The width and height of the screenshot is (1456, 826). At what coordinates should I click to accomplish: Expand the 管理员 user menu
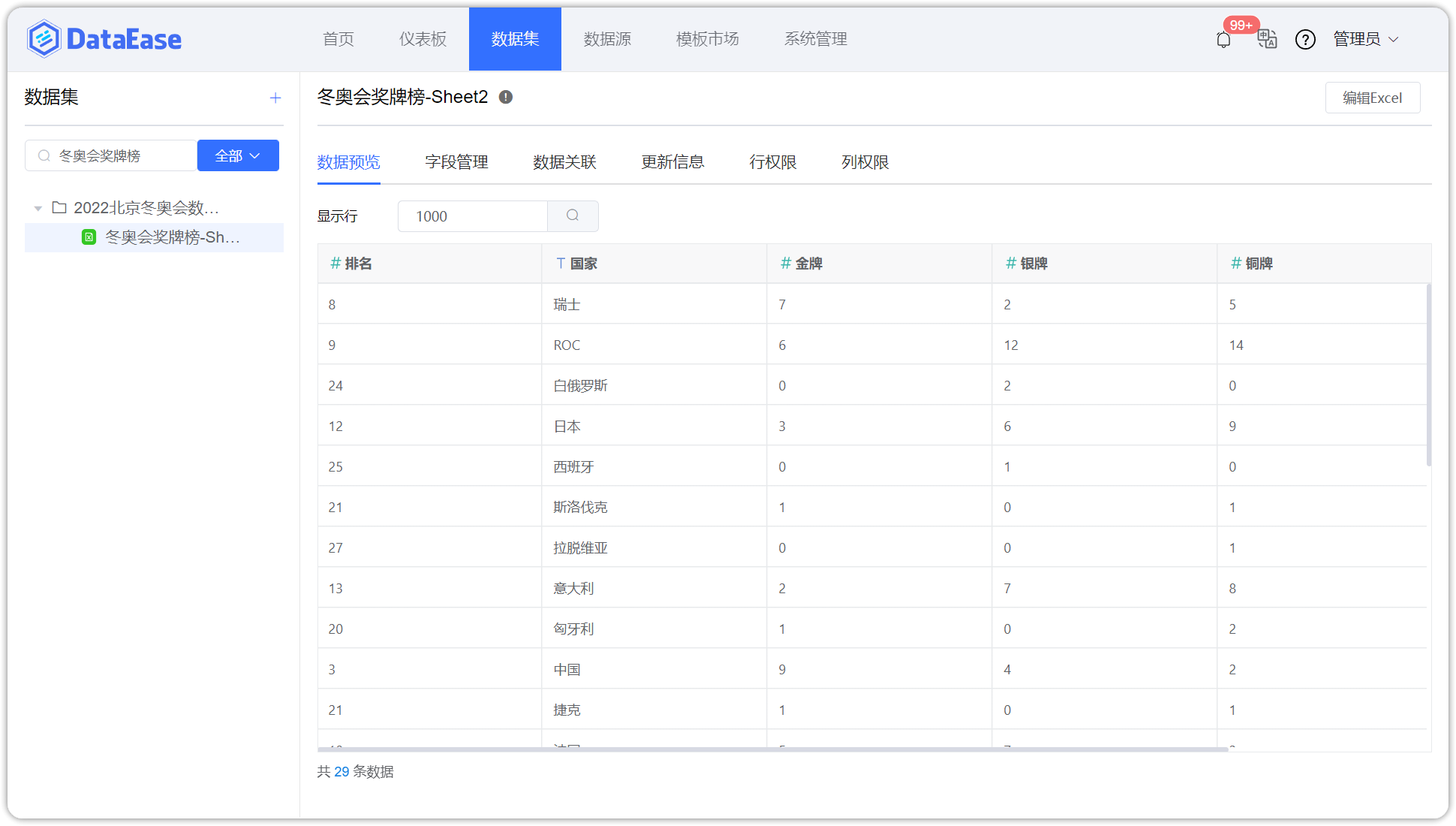click(1365, 39)
